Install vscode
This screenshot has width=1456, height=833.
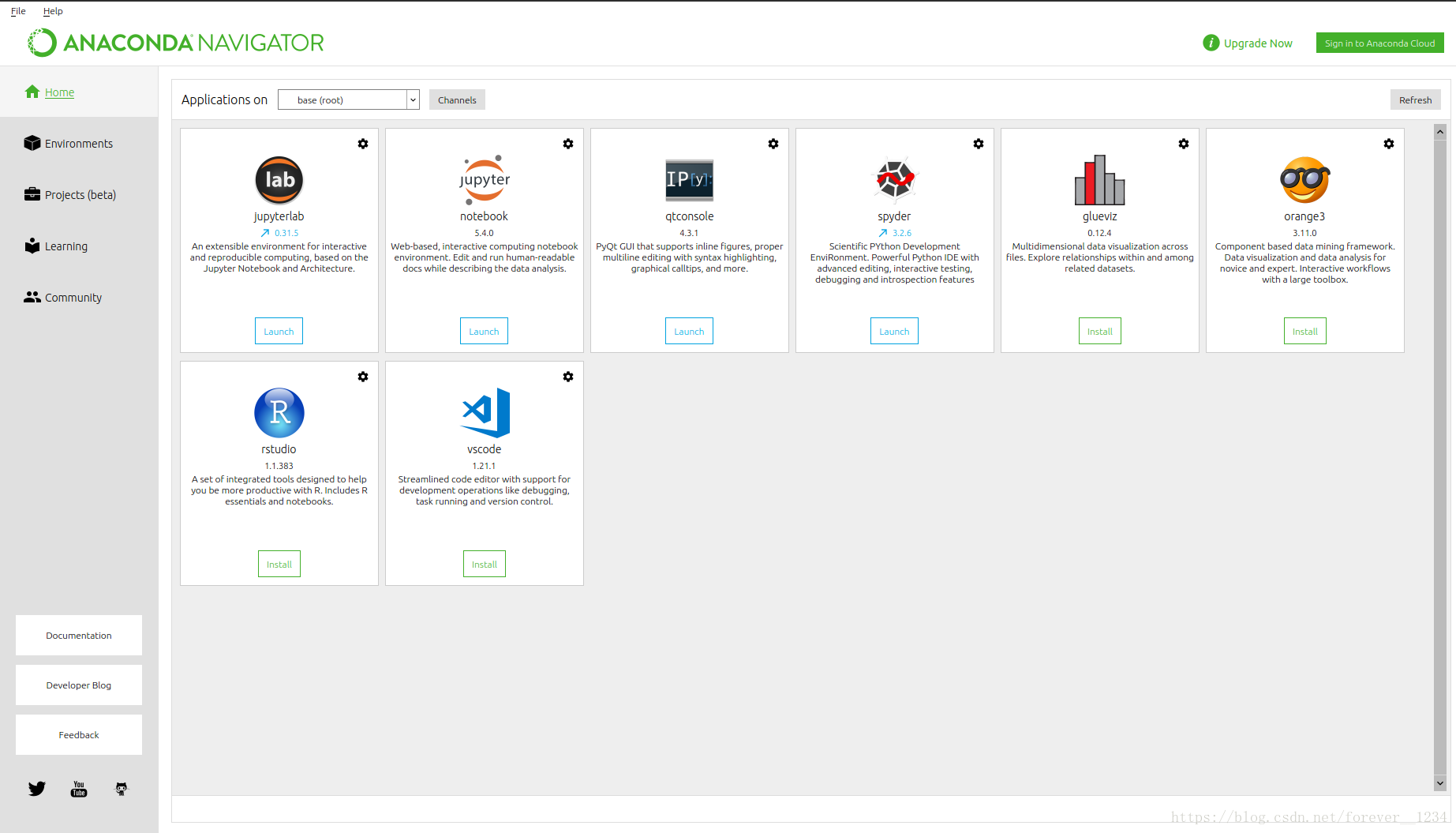pos(485,564)
